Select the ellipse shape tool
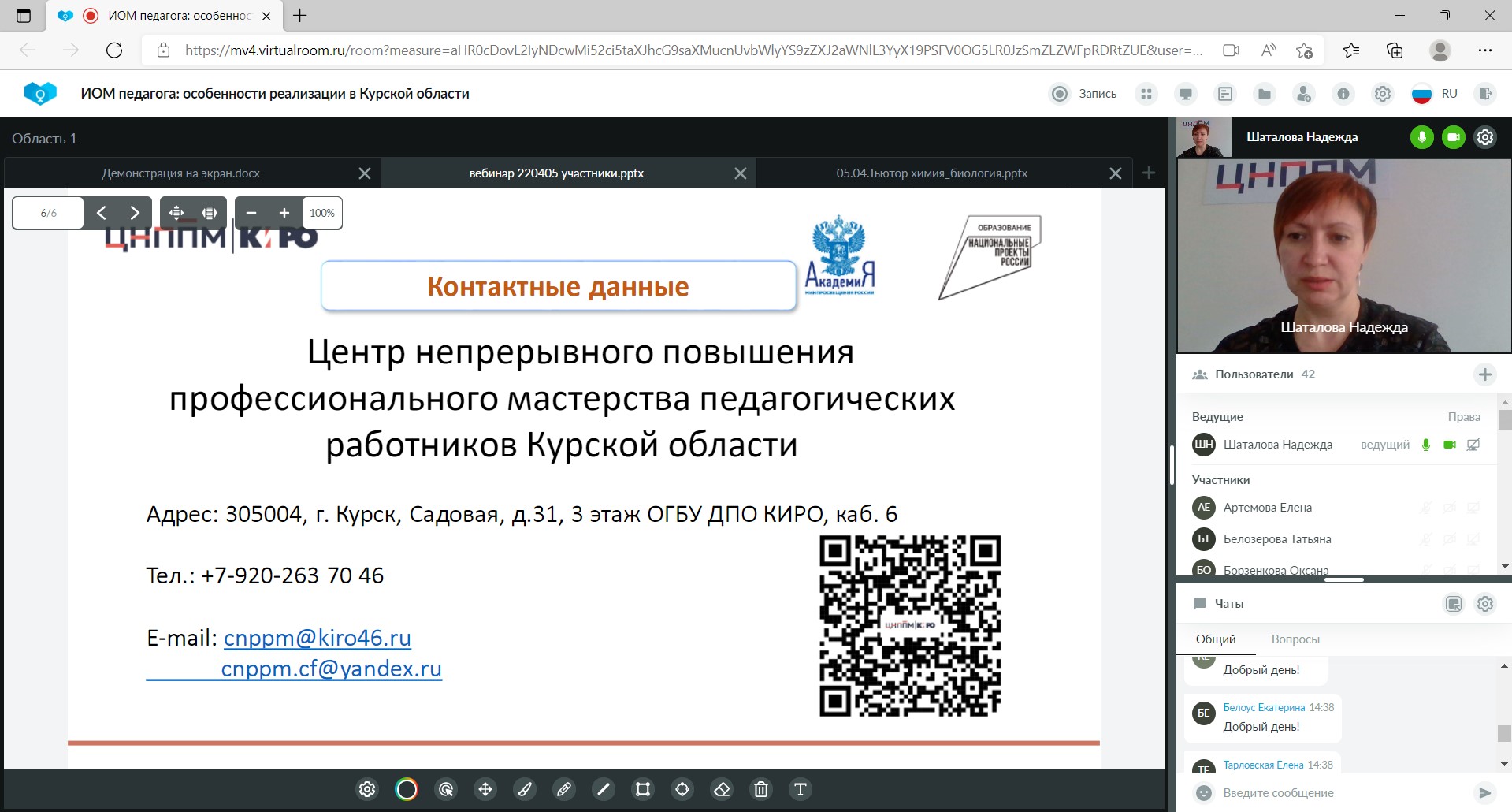Image resolution: width=1512 pixels, height=812 pixels. [x=682, y=789]
